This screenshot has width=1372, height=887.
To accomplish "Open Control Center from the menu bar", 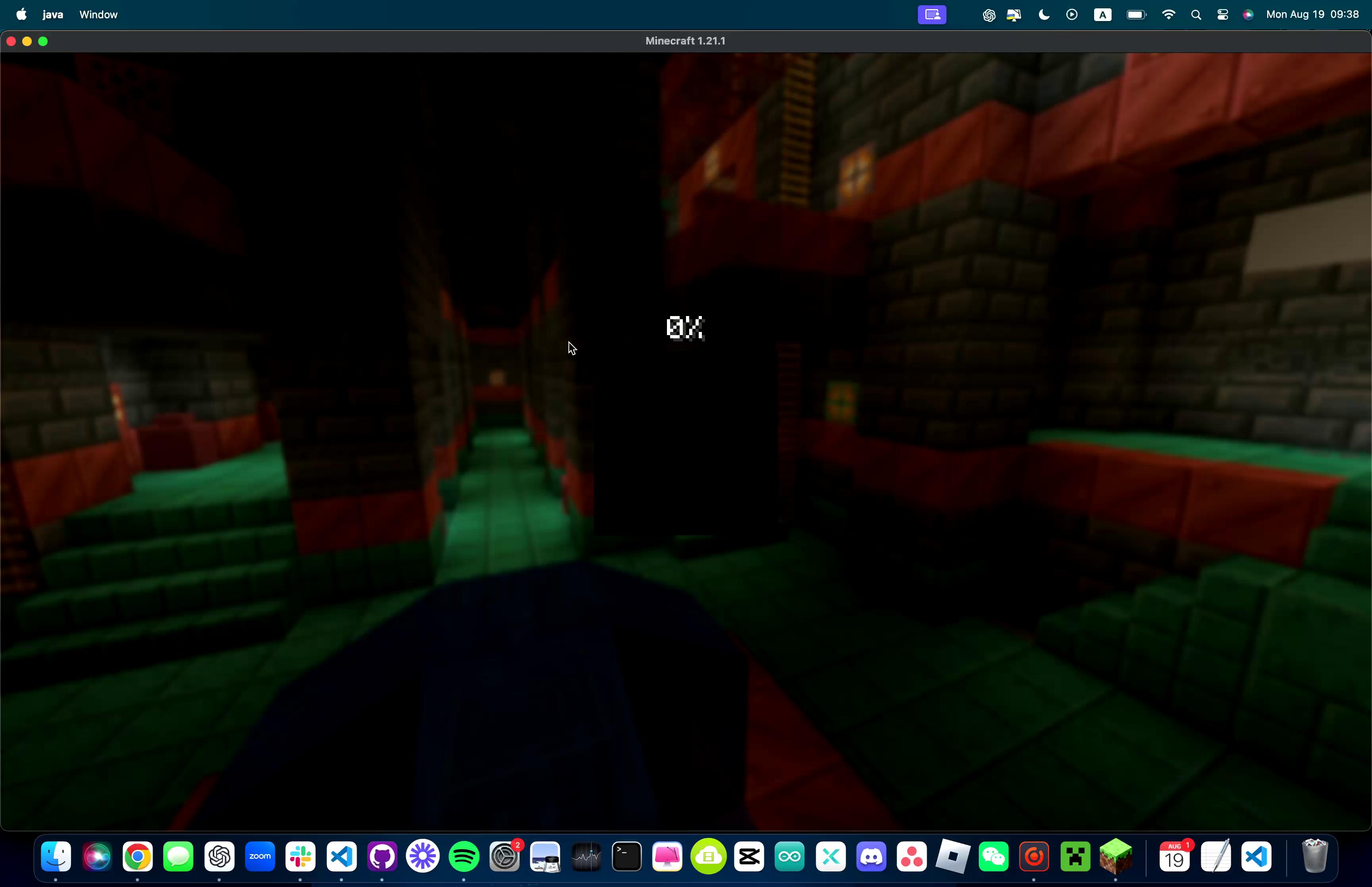I will pos(1223,14).
